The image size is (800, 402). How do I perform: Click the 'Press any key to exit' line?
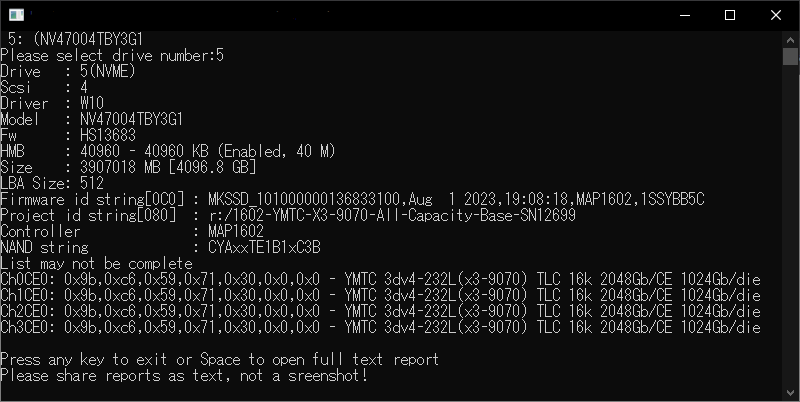point(219,360)
